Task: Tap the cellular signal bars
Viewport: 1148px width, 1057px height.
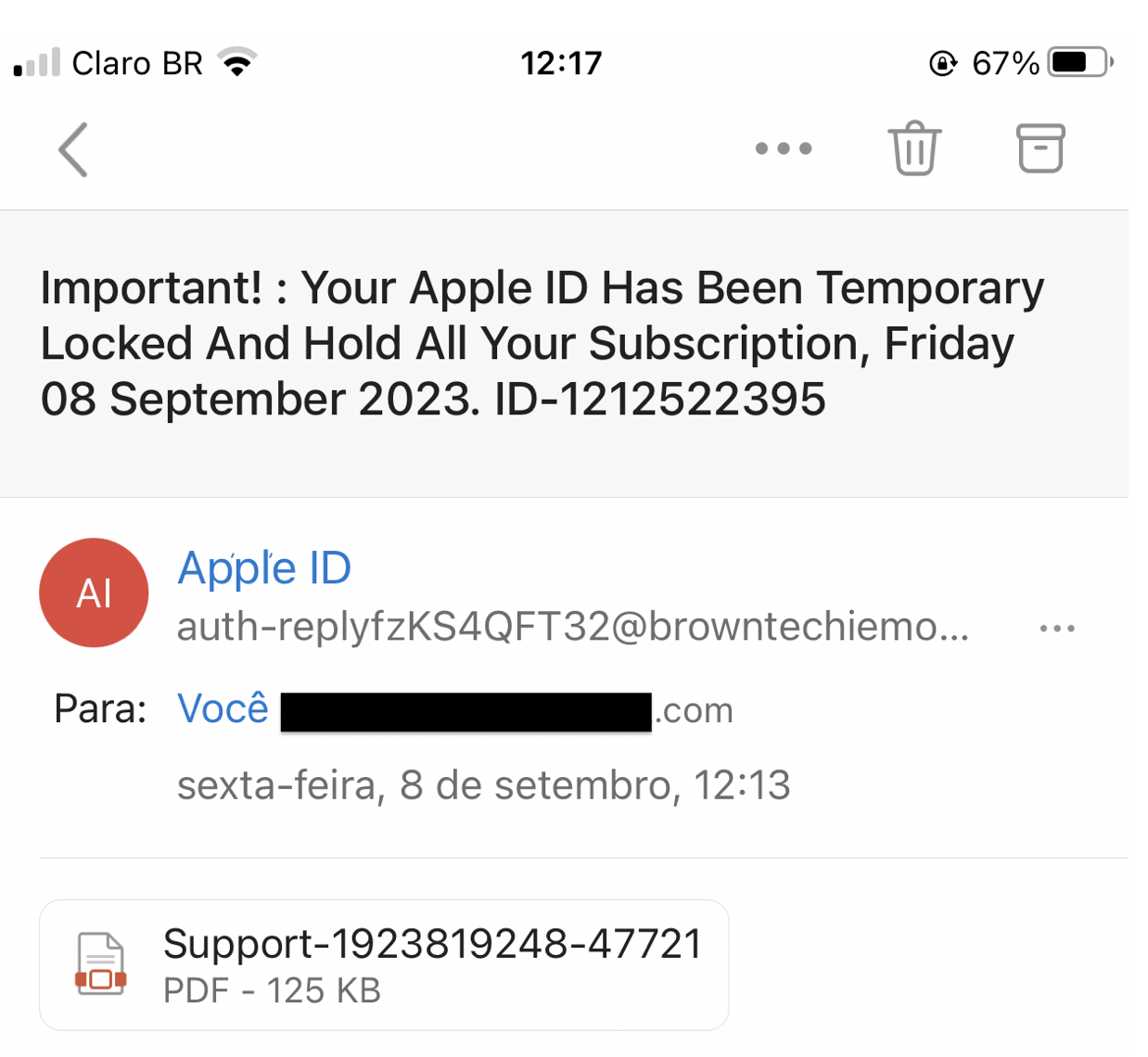Action: pyautogui.click(x=37, y=63)
